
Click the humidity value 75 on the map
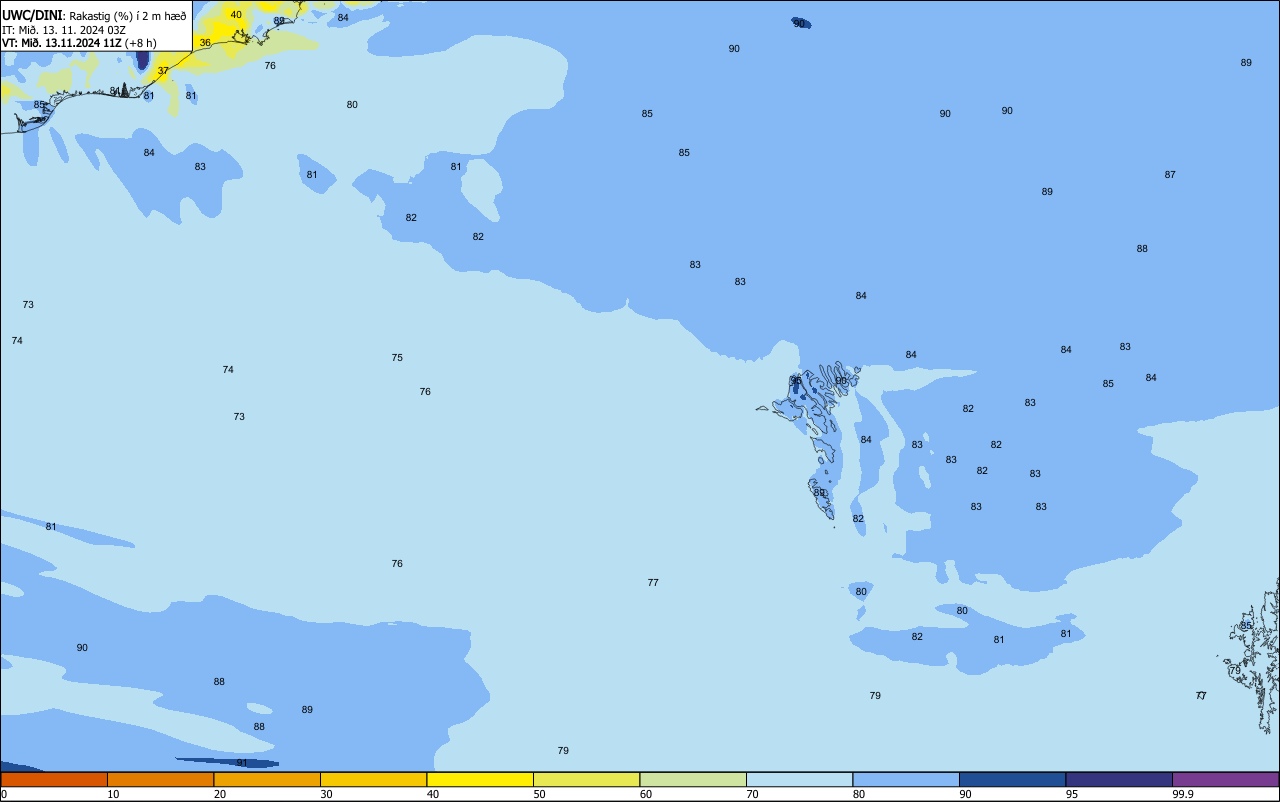[x=397, y=358]
